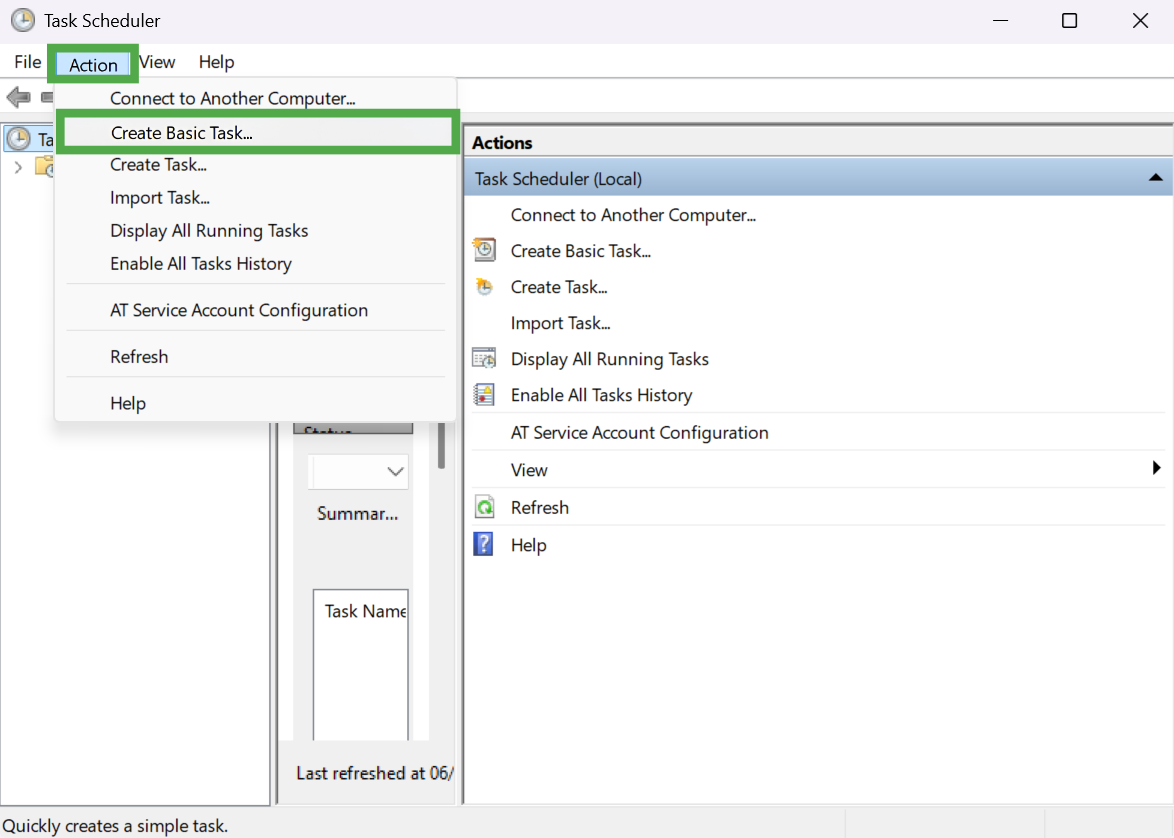The width and height of the screenshot is (1174, 838).
Task: Click the Create Basic Task icon in Actions pane
Action: pos(484,249)
